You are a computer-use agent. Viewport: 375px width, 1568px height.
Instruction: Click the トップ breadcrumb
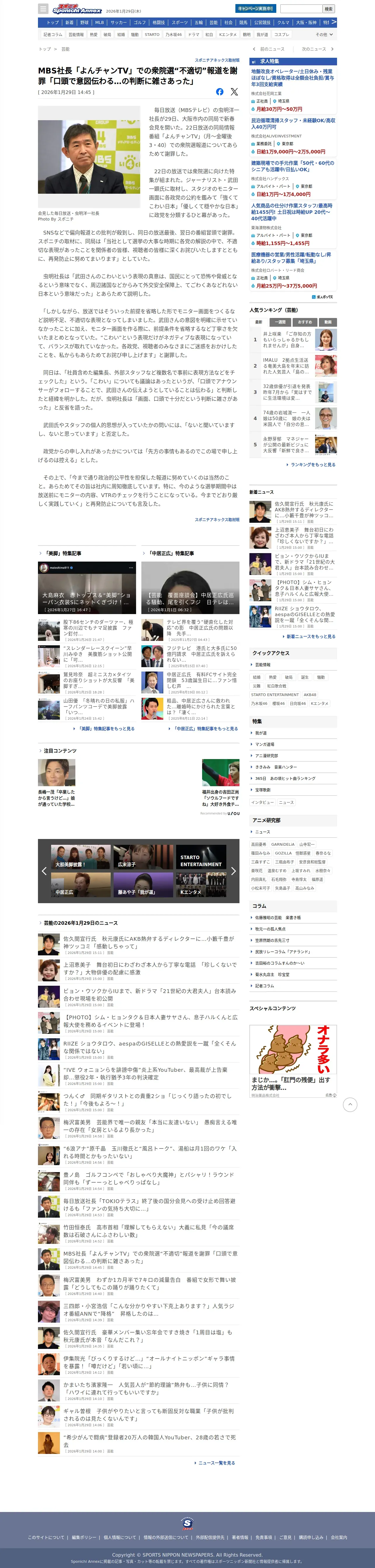pyautogui.click(x=44, y=49)
